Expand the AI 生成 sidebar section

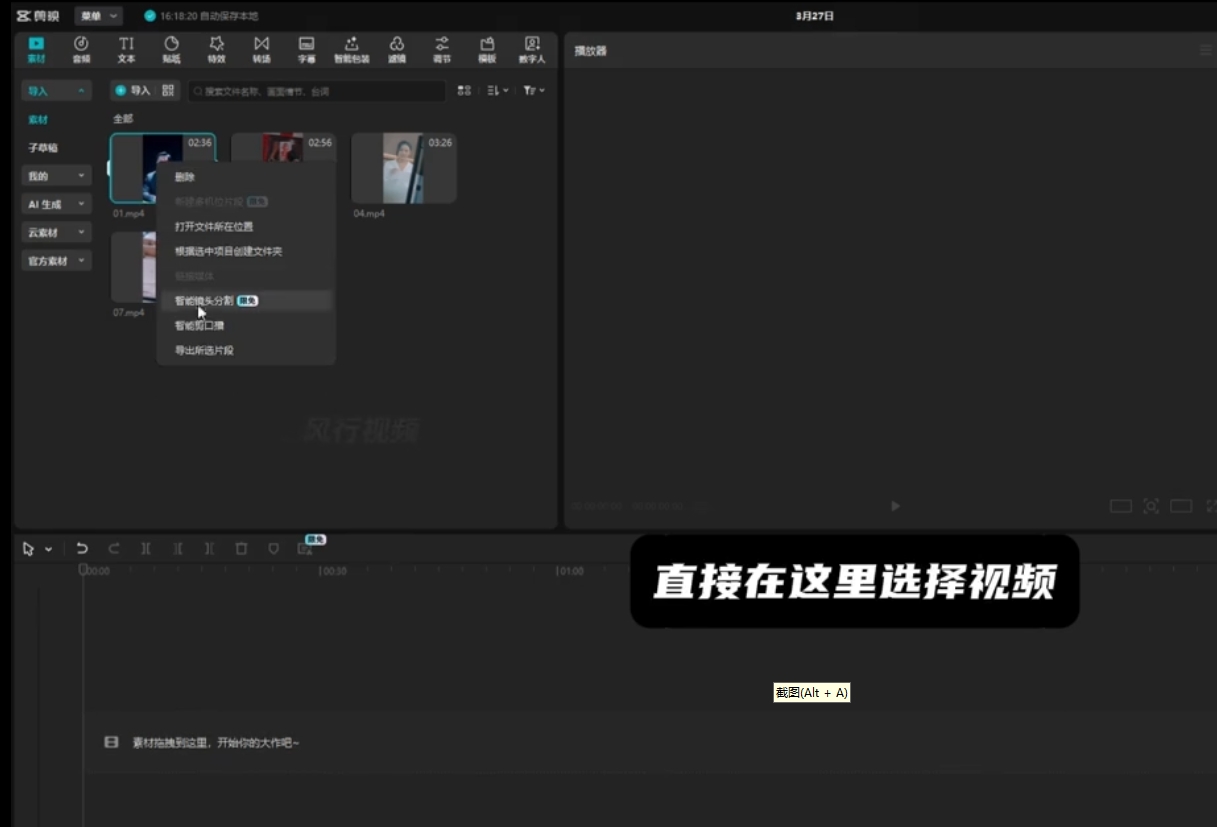pyautogui.click(x=56, y=204)
